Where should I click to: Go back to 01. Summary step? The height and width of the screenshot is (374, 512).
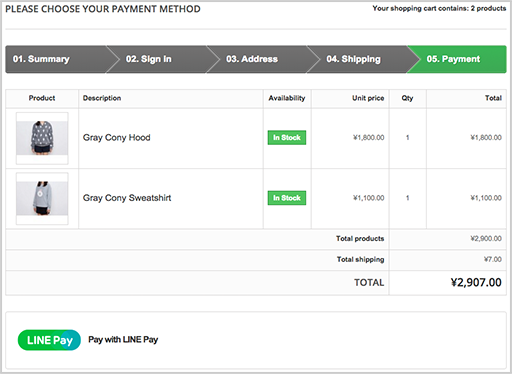(41, 59)
